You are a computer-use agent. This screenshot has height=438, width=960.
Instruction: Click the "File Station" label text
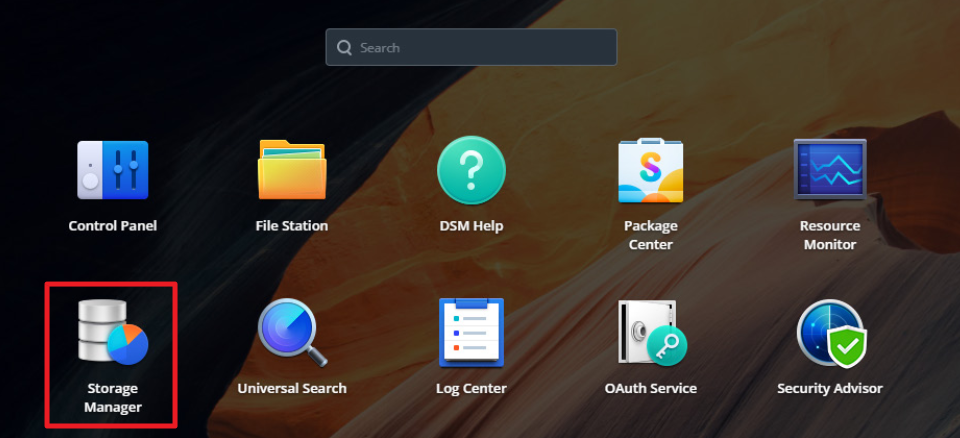291,226
